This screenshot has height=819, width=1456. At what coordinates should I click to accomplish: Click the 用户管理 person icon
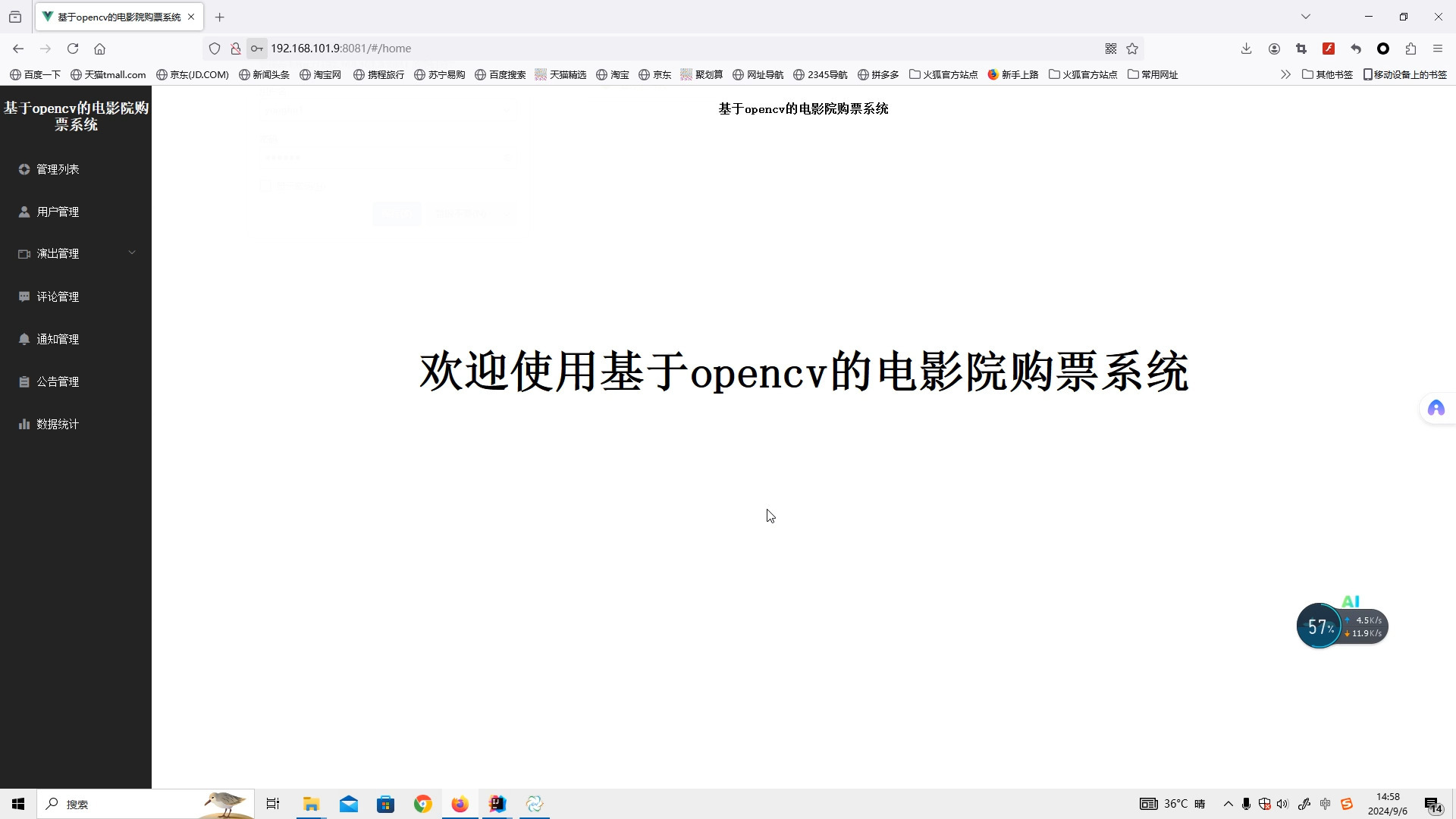click(x=24, y=212)
